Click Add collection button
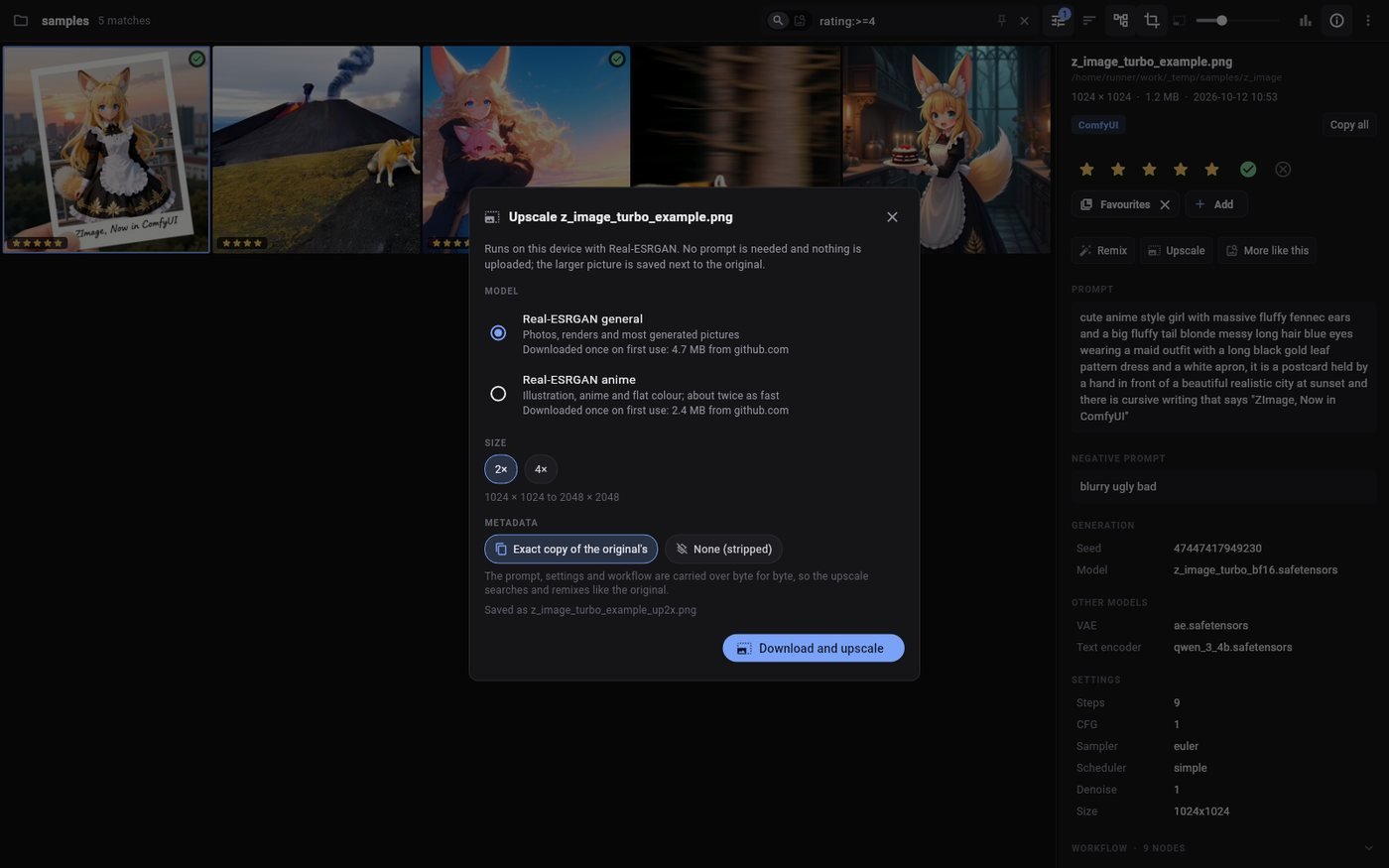This screenshot has width=1389, height=868. (x=1215, y=204)
